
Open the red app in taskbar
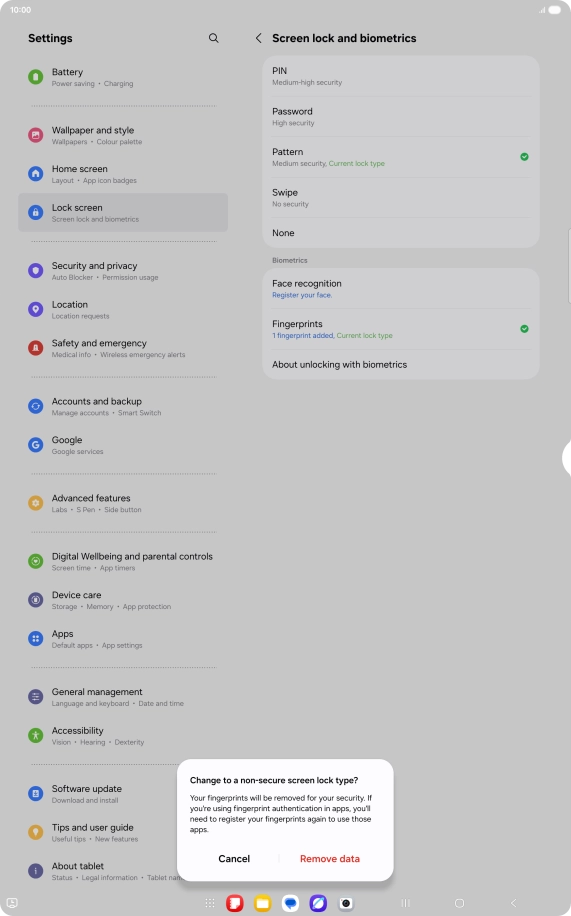[x=235, y=903]
